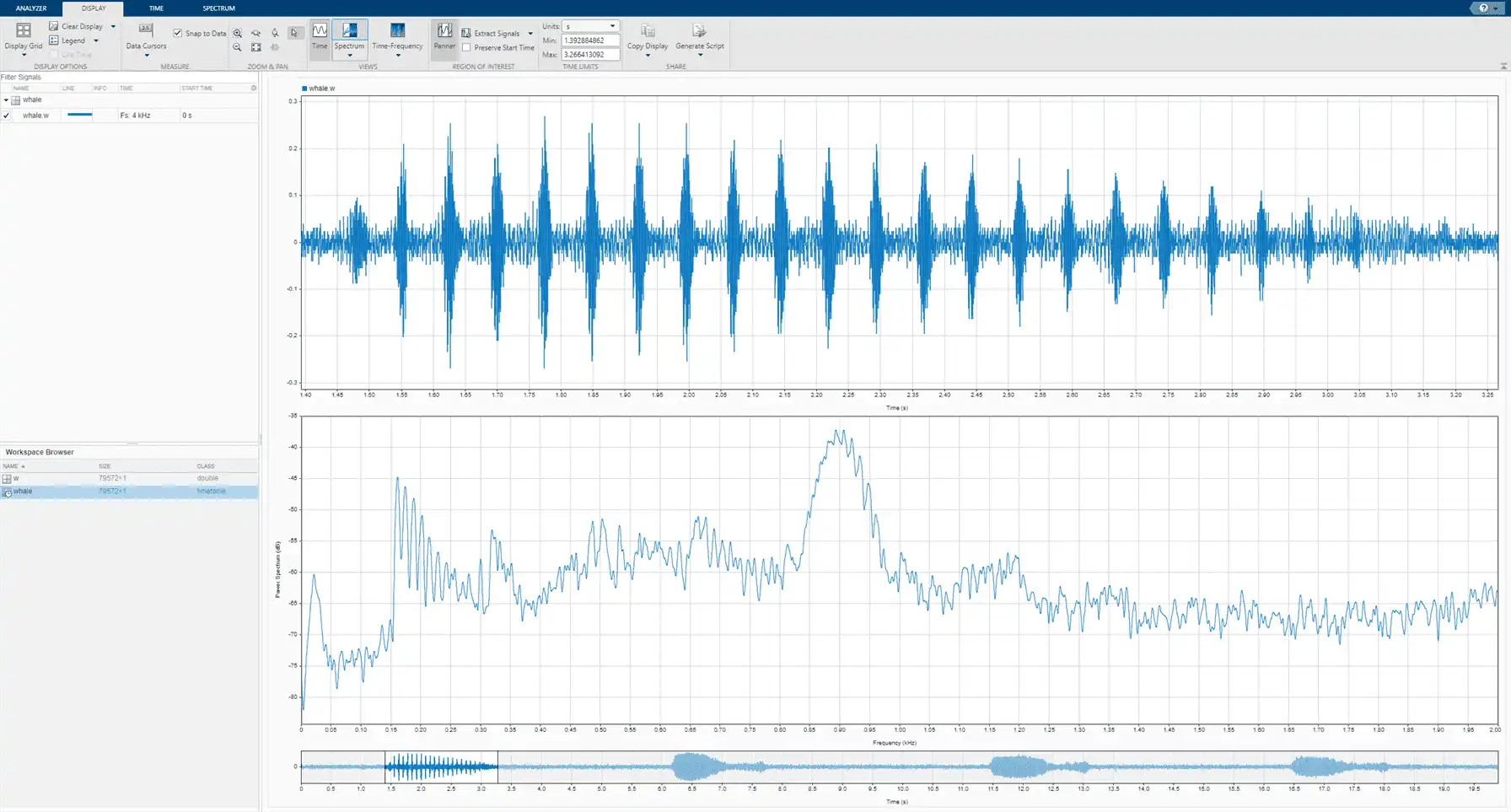Screen dimensions: 1511x812
Task: Open the Display Grid layout options
Action: tap(23, 35)
